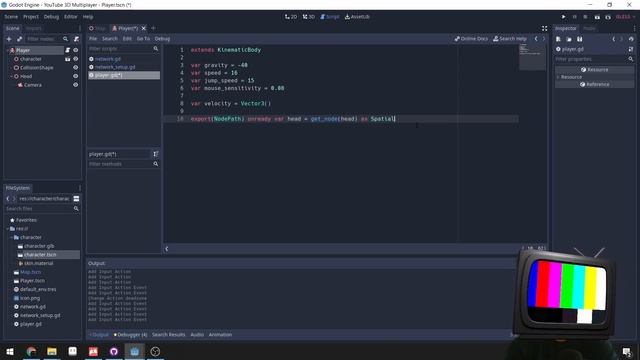Open the script attached to Player node

pyautogui.click(x=68, y=50)
